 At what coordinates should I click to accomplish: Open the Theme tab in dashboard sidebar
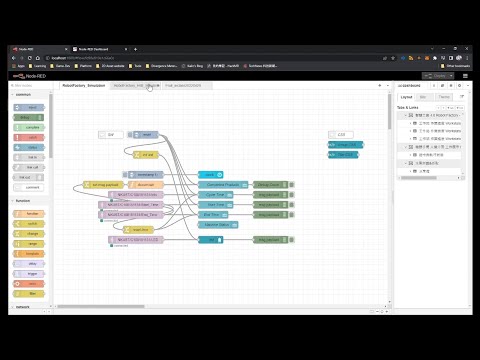coord(444,97)
